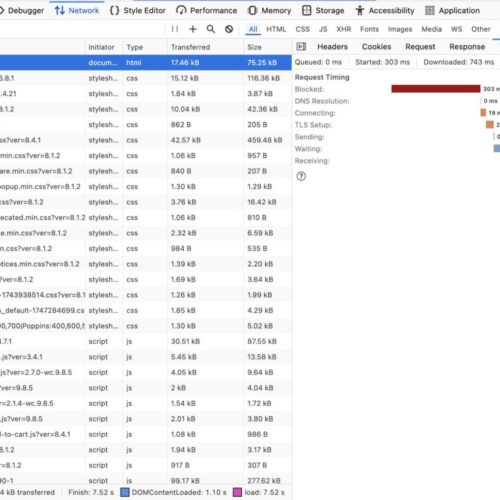
Task: Select the css request sized 116.36 kB
Action: 146,78
